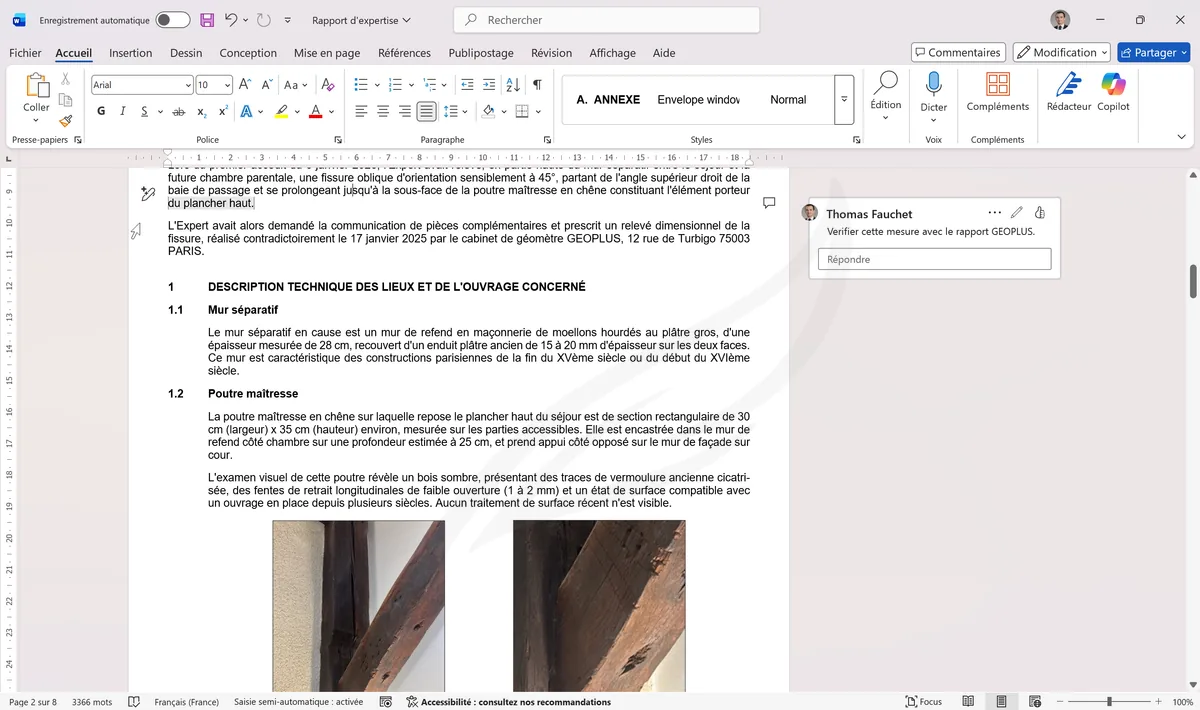Edit the comment using the pencil icon
Viewport: 1200px width, 710px height.
pyautogui.click(x=1017, y=212)
